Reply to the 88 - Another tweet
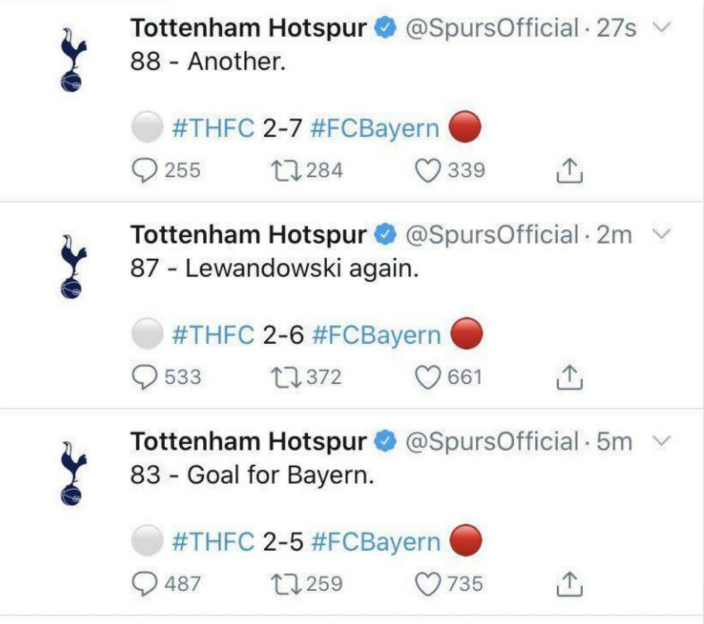 145,171
